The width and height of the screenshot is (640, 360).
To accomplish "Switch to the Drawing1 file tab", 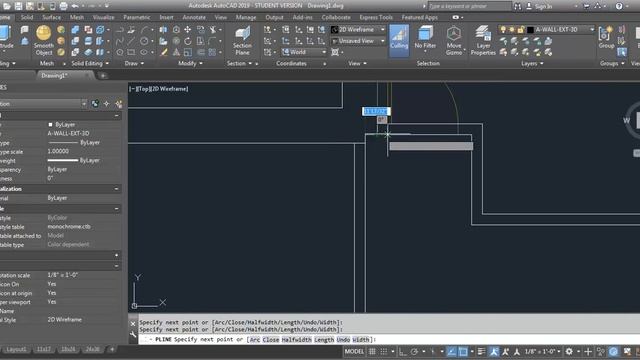I will pyautogui.click(x=54, y=76).
